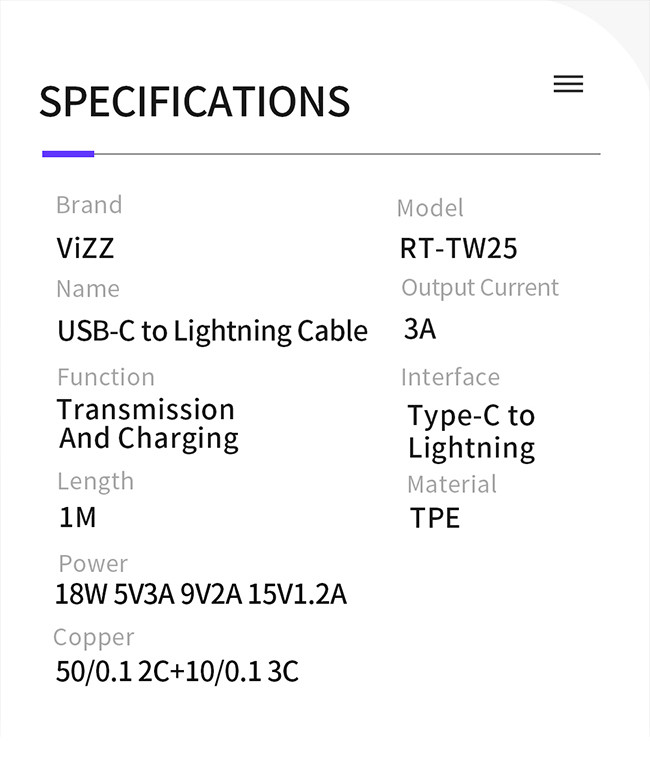Image resolution: width=650 pixels, height=770 pixels.
Task: Click the RT-TW25 model number
Action: (458, 248)
